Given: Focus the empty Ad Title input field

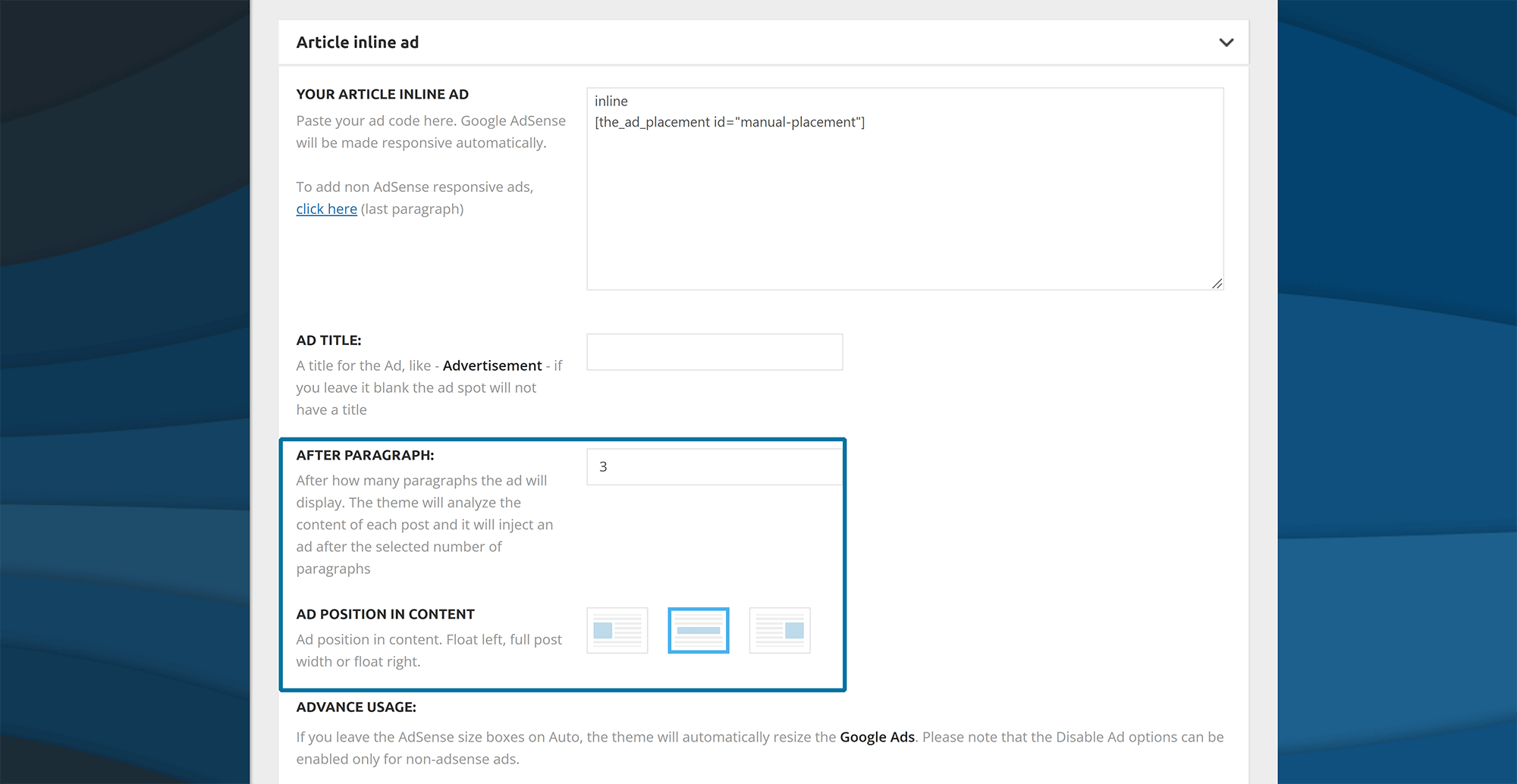Looking at the screenshot, I should [714, 352].
